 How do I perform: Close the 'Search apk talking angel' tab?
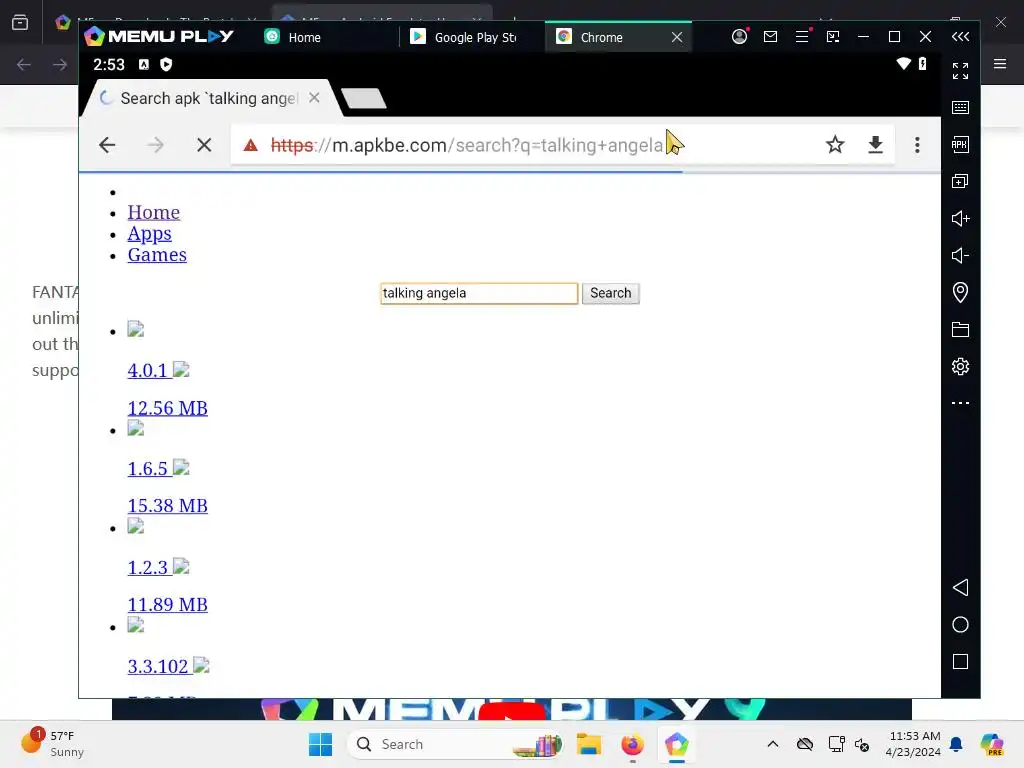314,98
